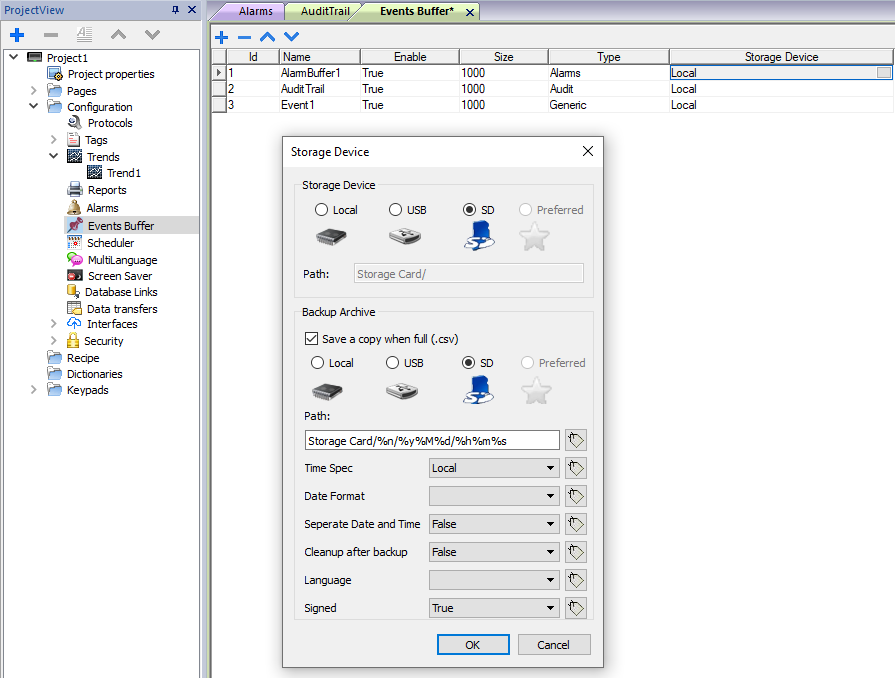Viewport: 895px width, 678px height.
Task: Click the add row plus icon above events table
Action: (221, 37)
